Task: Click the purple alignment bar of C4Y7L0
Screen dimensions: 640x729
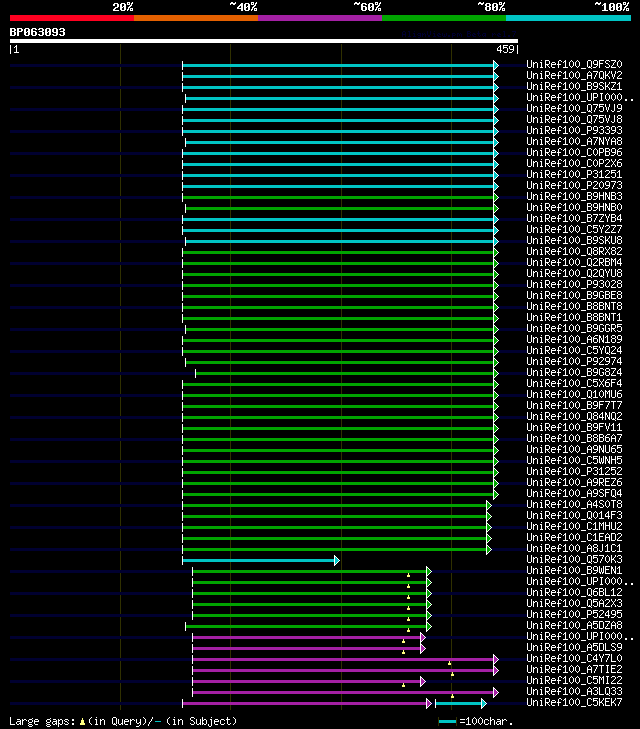Action: pos(345,659)
